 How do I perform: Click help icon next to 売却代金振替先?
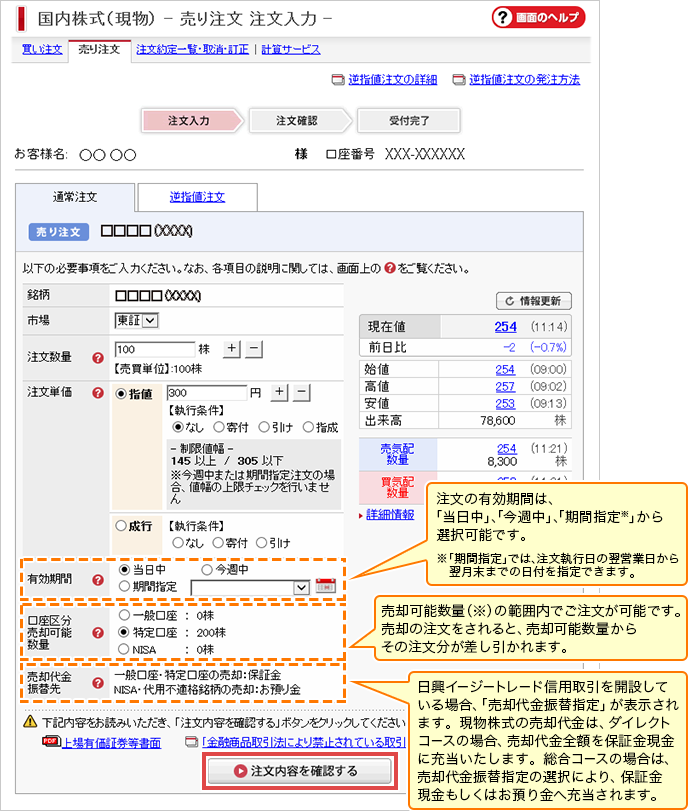point(98,684)
